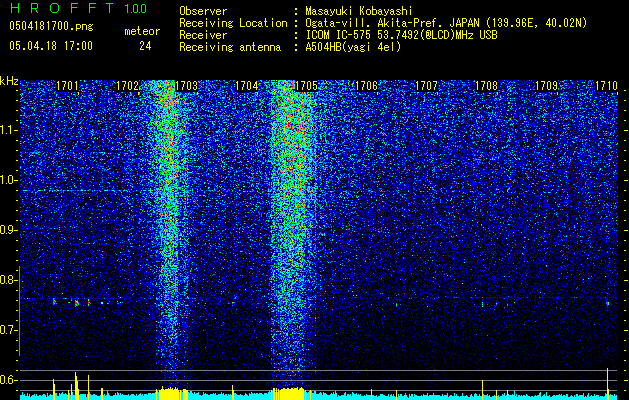Click the 0.6 kHz axis label
Viewport: 629px width, 400px height.
click(x=9, y=380)
